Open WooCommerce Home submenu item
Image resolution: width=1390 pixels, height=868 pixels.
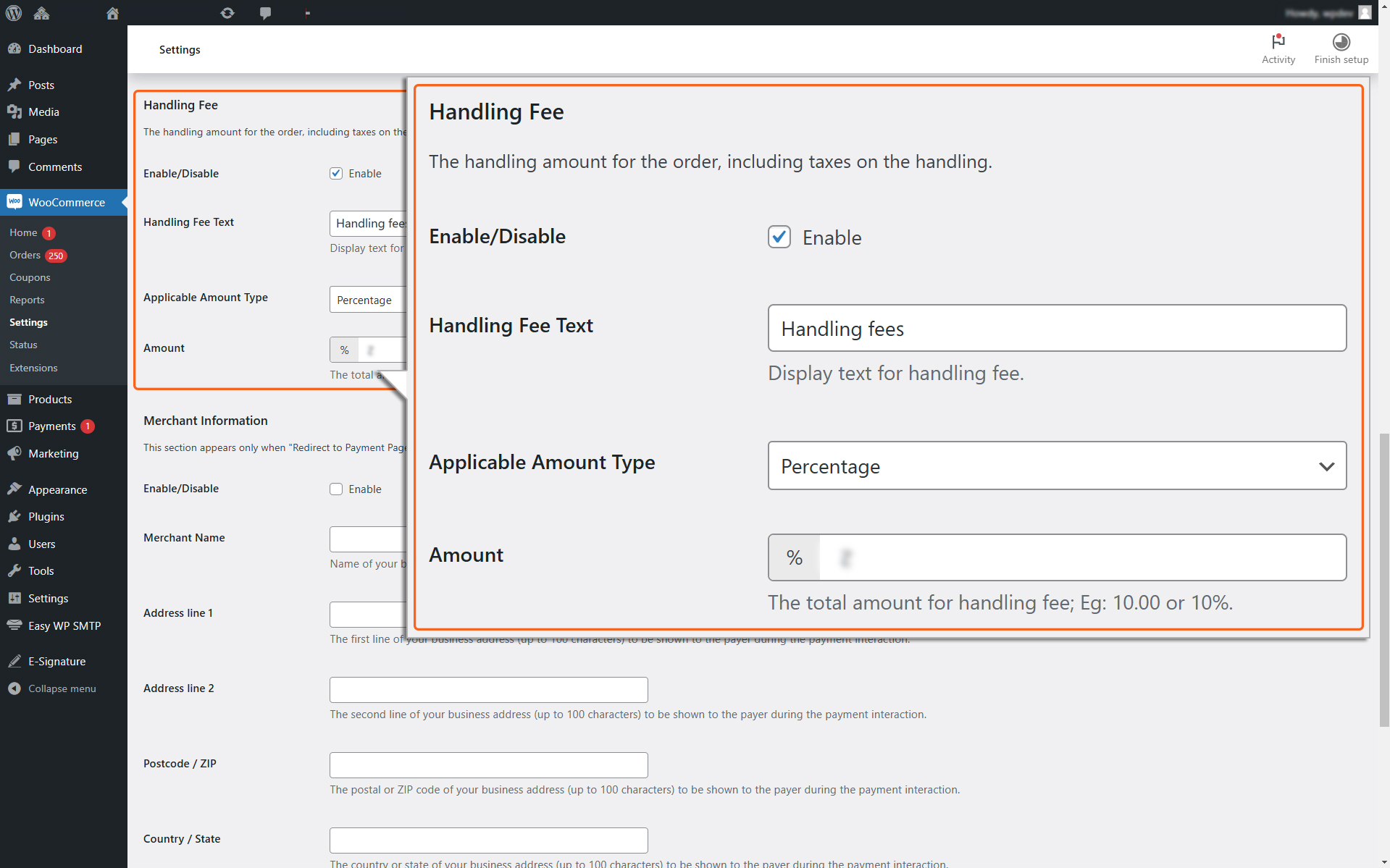[23, 232]
